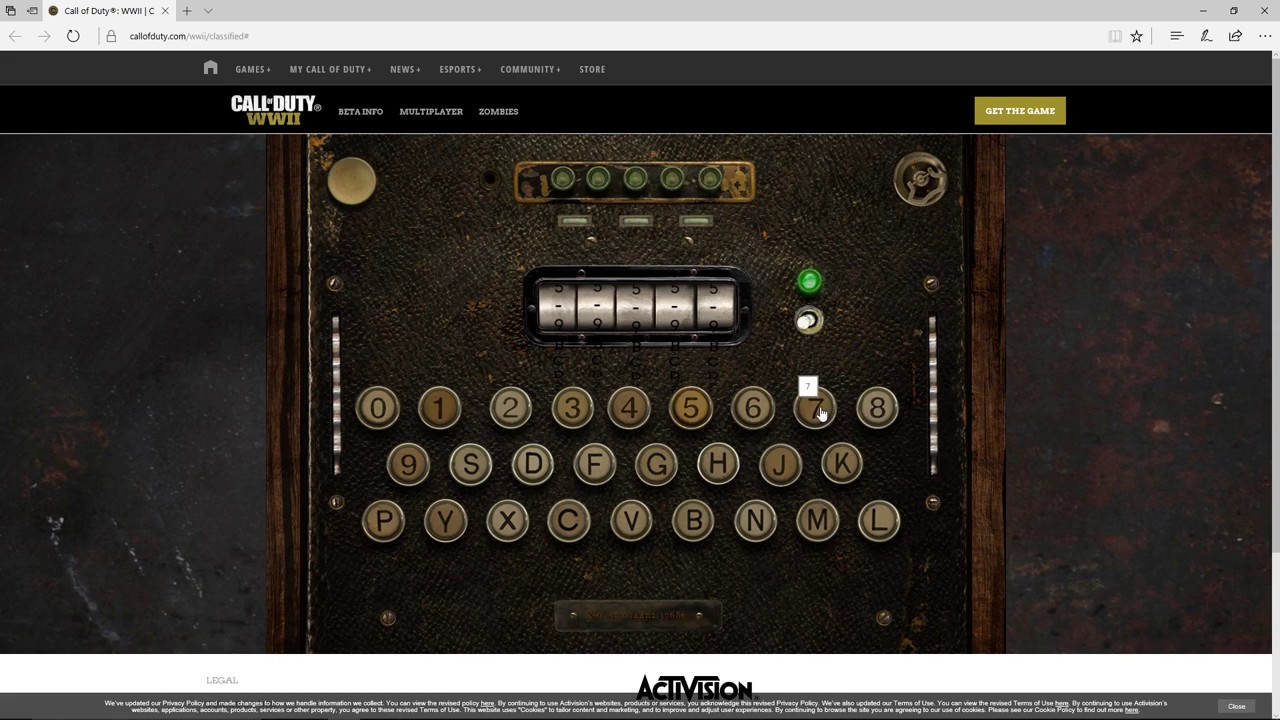Expand the ESPORTS menu
1280x720 pixels.
(x=460, y=69)
